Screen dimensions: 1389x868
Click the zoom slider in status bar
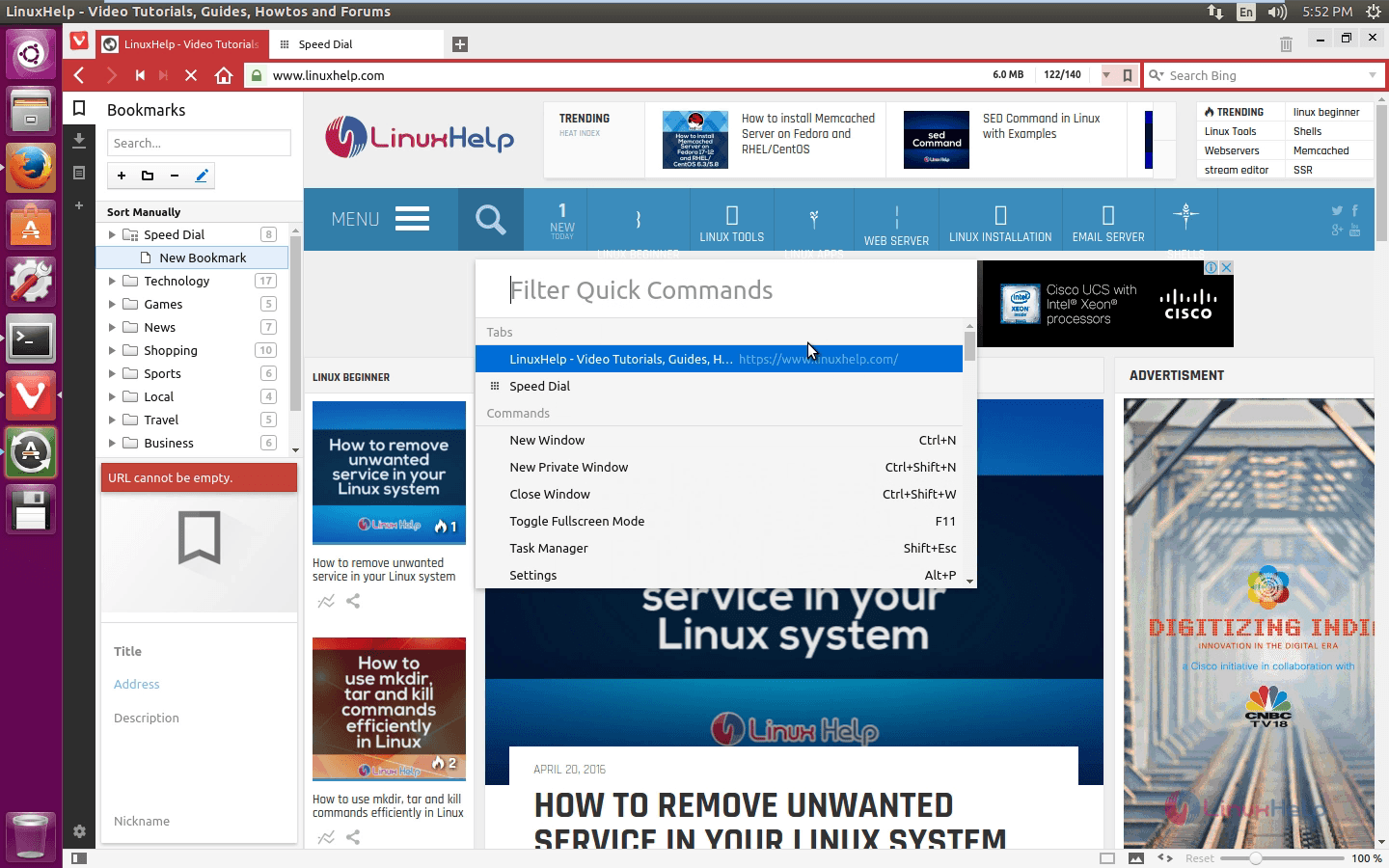point(1282,857)
